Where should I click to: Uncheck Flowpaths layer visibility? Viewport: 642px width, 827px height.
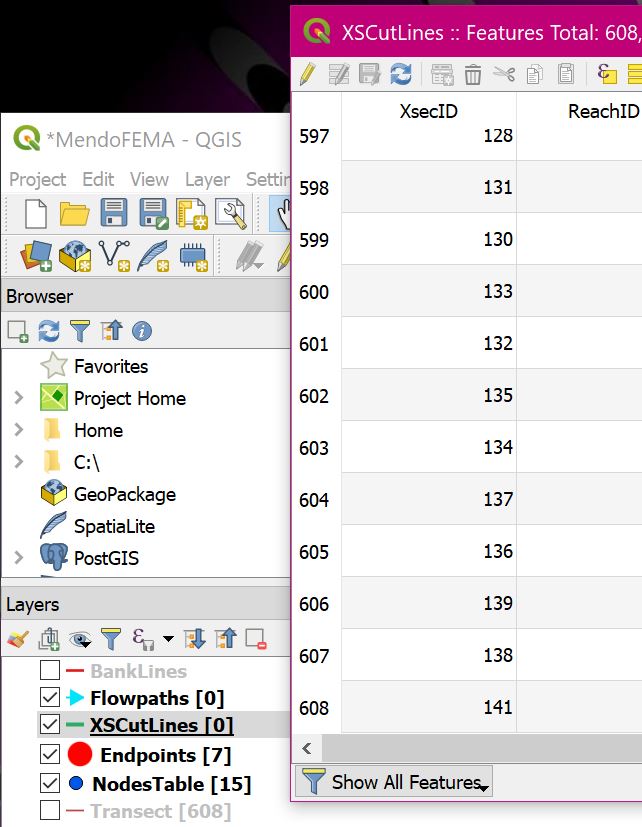(x=50, y=697)
